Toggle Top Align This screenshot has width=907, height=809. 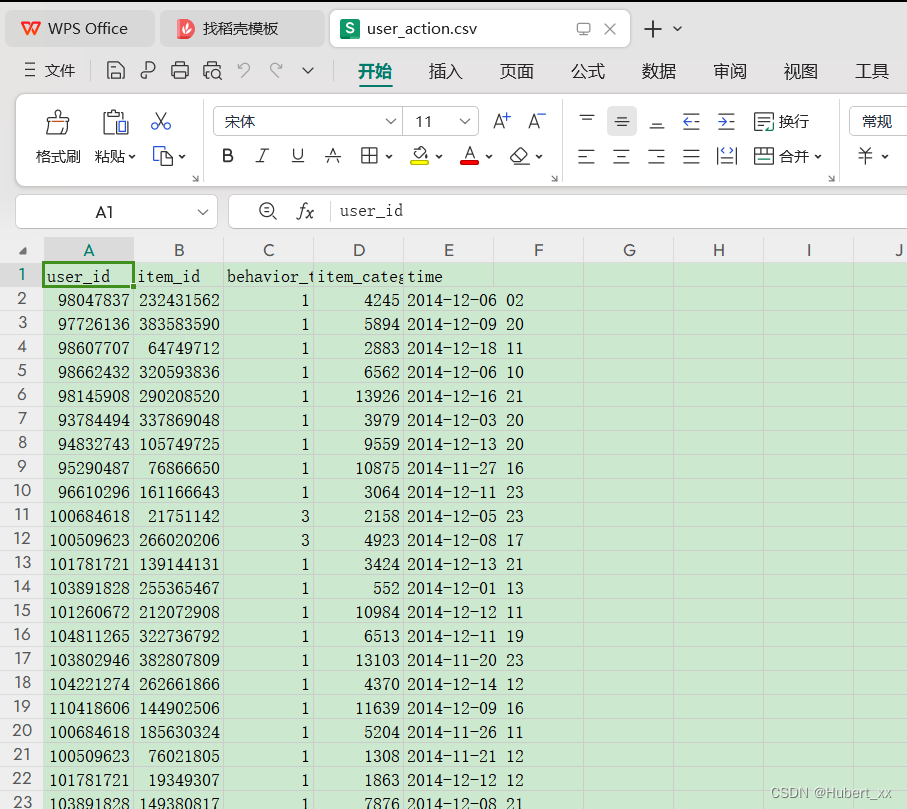tap(587, 121)
